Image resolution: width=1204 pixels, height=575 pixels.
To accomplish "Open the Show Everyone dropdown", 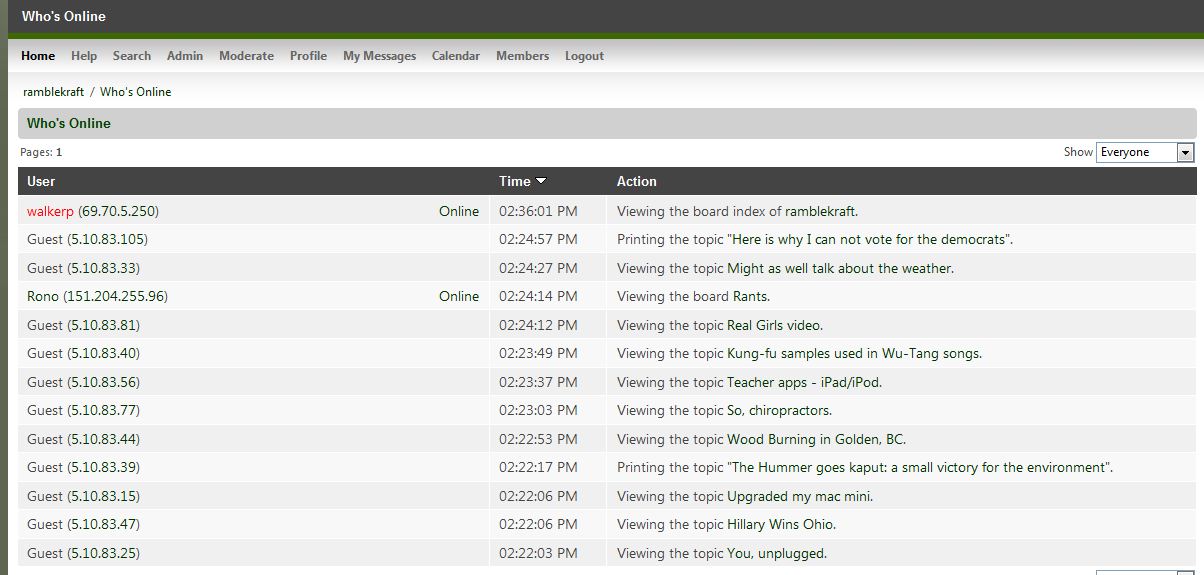I will (x=1145, y=152).
